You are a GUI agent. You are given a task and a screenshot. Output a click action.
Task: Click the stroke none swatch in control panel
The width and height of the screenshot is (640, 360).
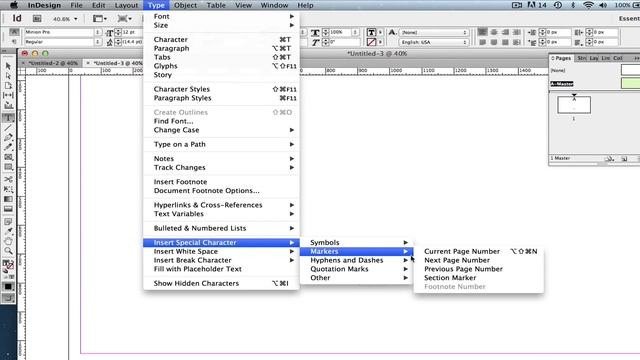[371, 42]
